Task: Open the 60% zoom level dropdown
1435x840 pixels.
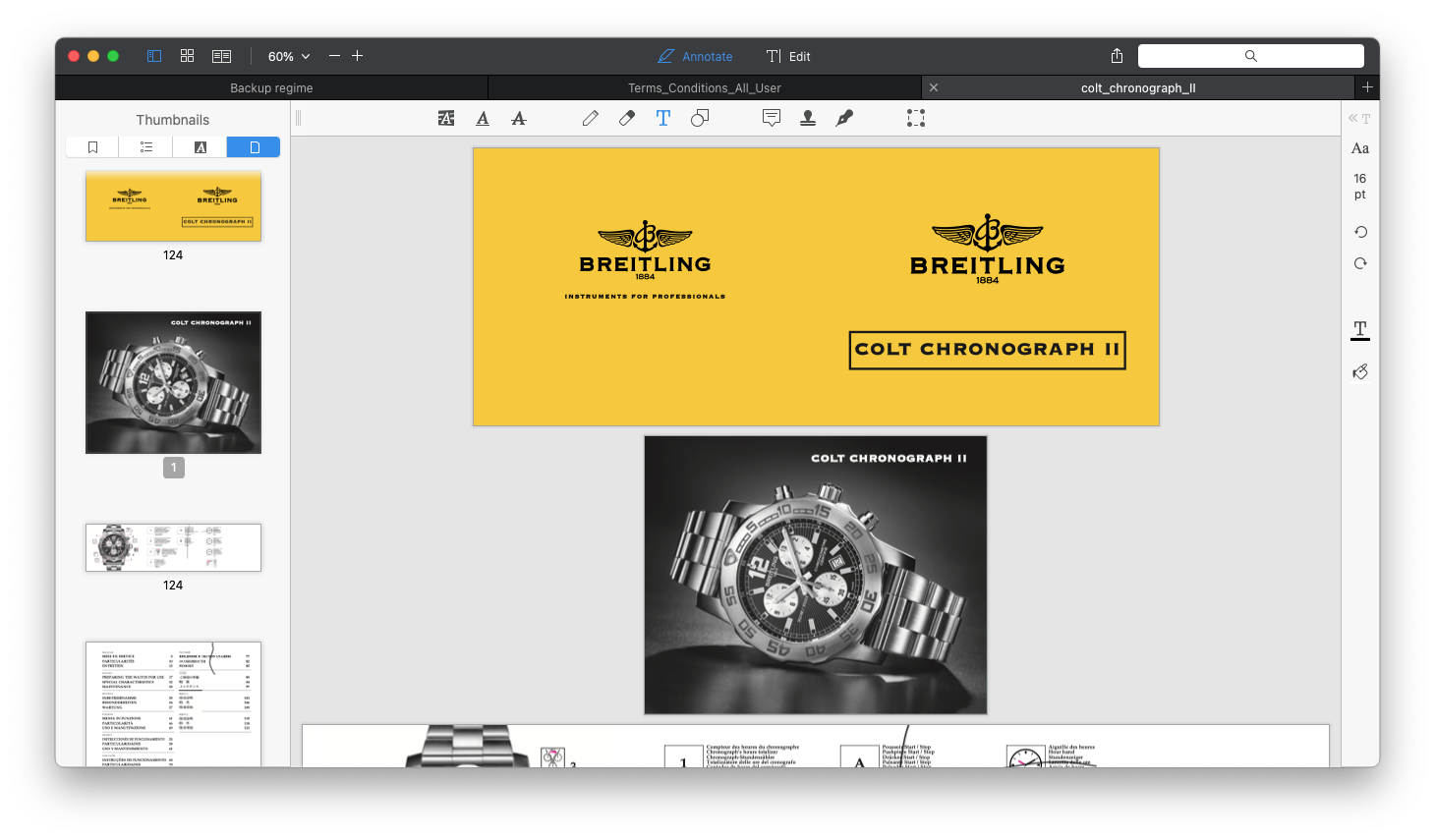Action: click(x=289, y=56)
